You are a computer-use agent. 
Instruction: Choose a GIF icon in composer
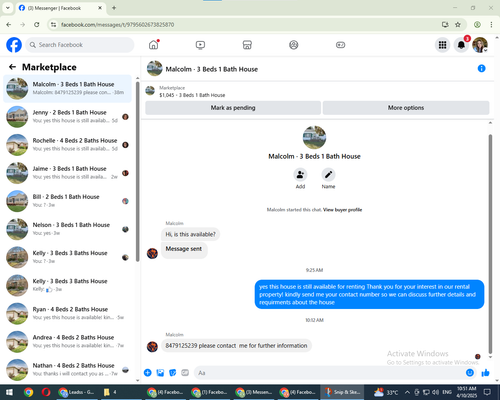(x=185, y=373)
